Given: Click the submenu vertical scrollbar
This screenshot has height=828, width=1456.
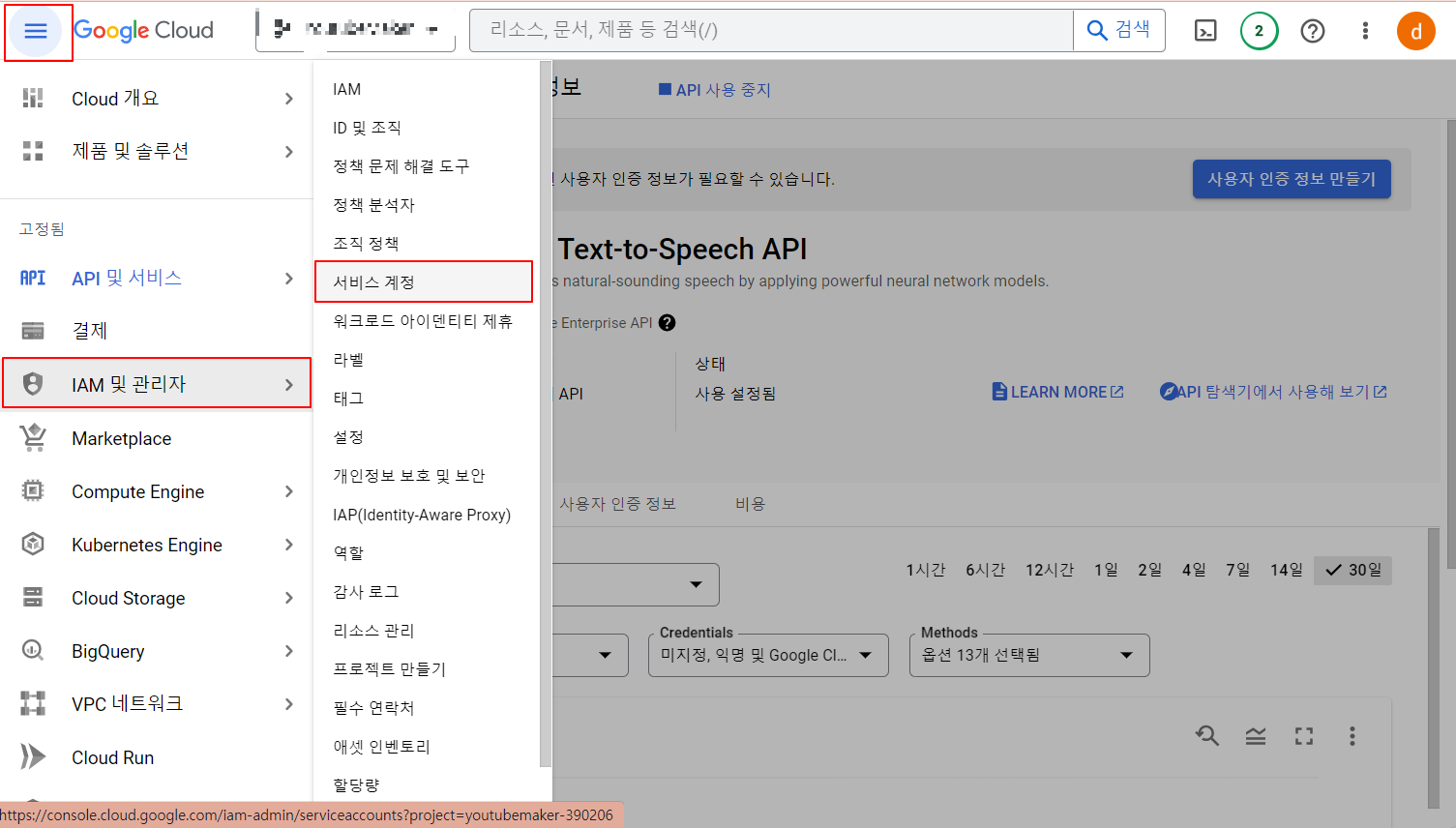Looking at the screenshot, I should coord(546,416).
